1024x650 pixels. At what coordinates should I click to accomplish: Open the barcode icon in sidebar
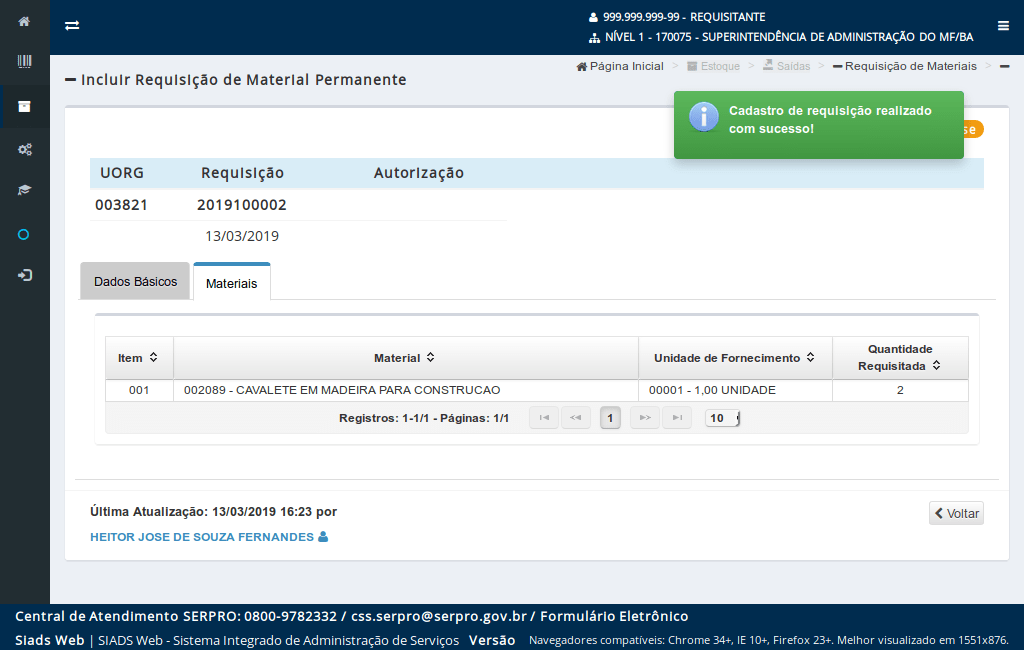[x=24, y=61]
